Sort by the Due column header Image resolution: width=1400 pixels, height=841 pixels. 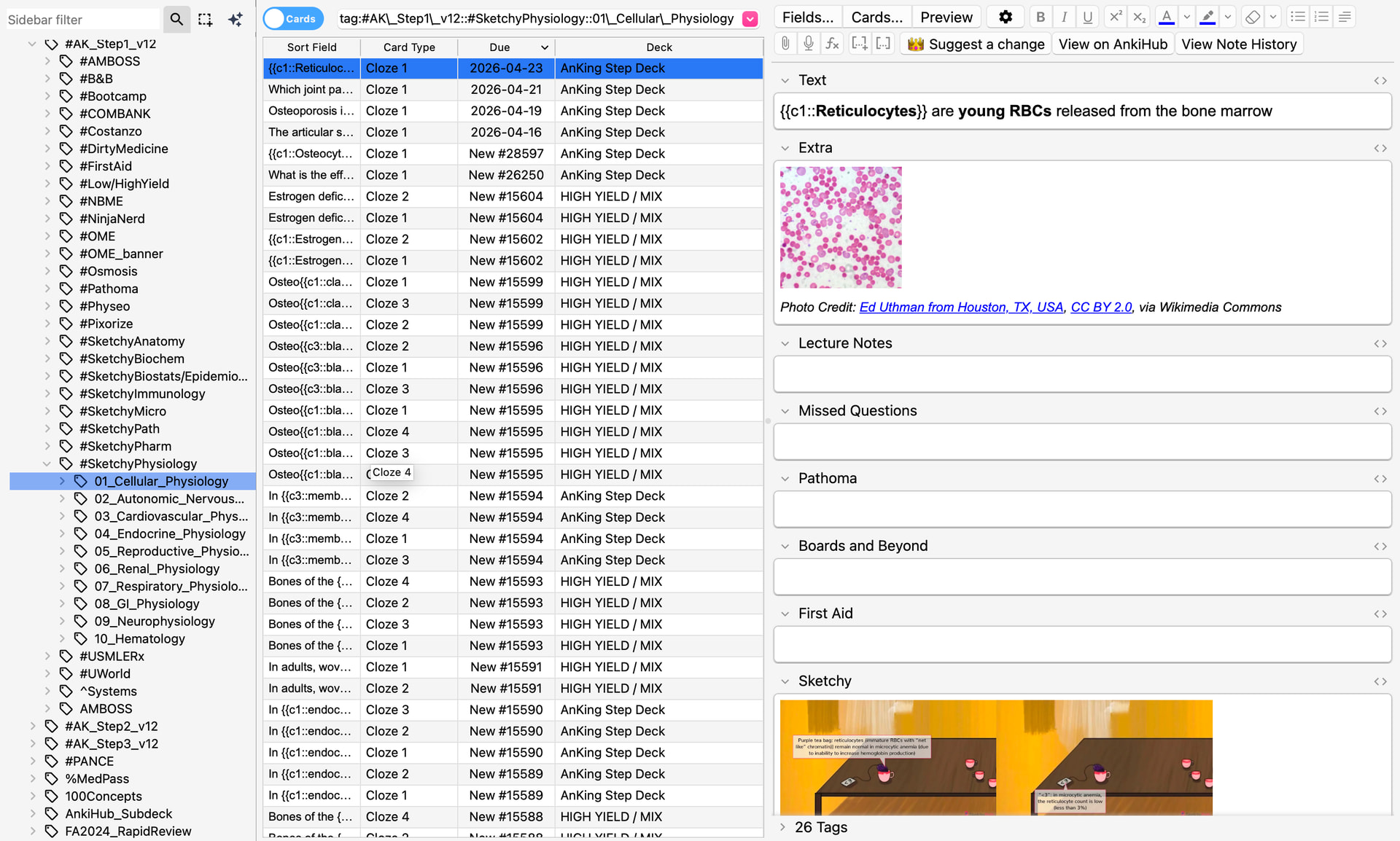click(x=499, y=47)
